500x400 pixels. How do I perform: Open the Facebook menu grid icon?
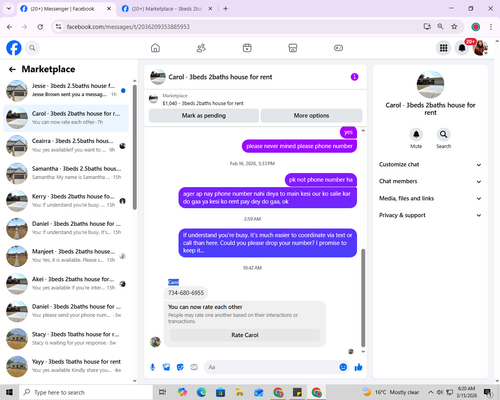[443, 48]
